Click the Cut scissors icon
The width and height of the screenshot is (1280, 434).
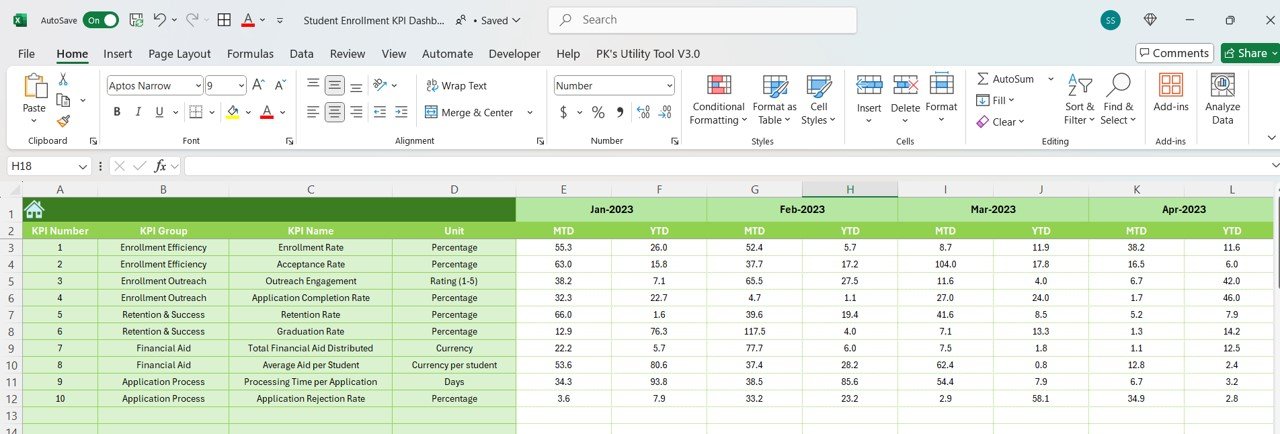point(63,79)
